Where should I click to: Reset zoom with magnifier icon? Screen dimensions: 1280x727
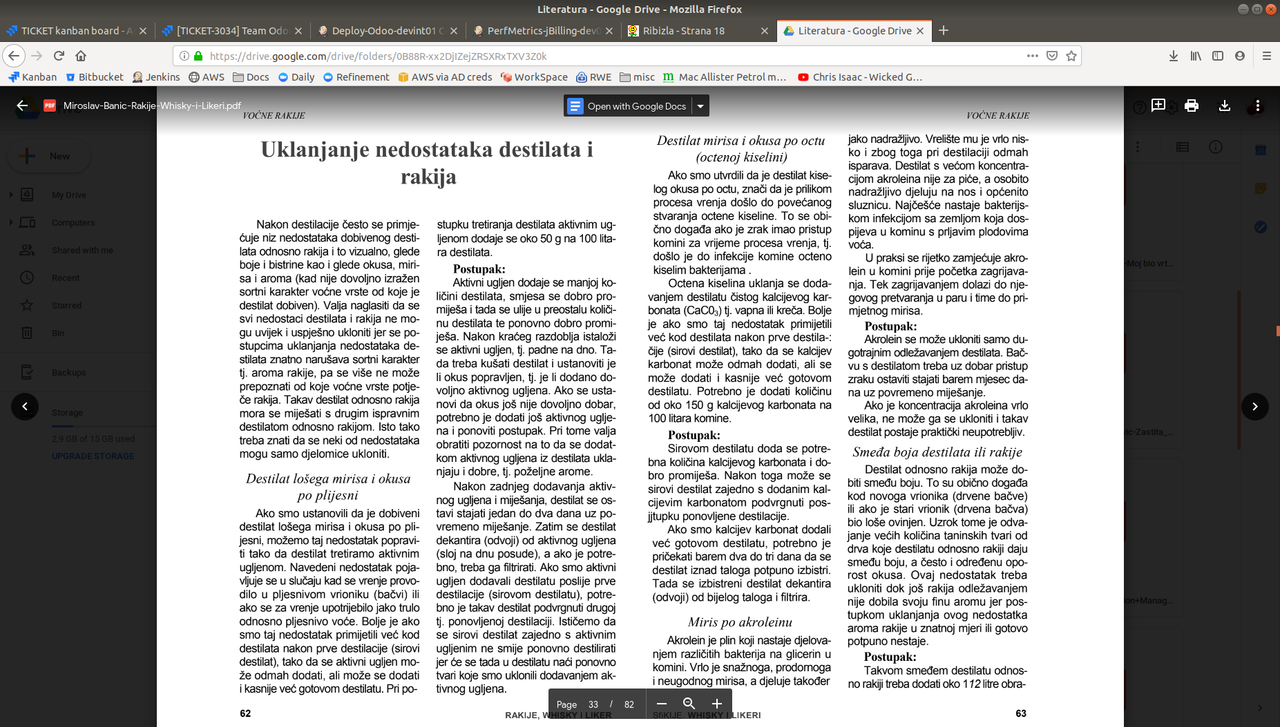(x=689, y=704)
